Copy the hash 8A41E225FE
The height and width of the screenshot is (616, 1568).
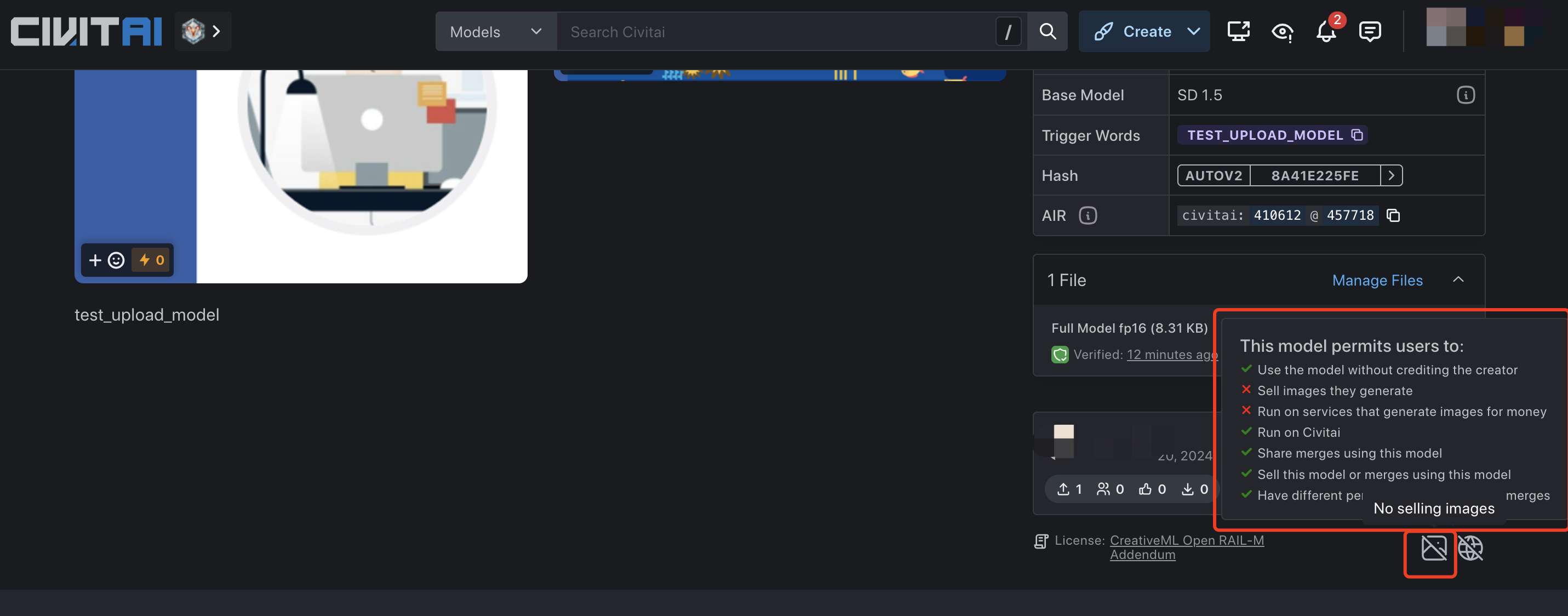(1315, 175)
